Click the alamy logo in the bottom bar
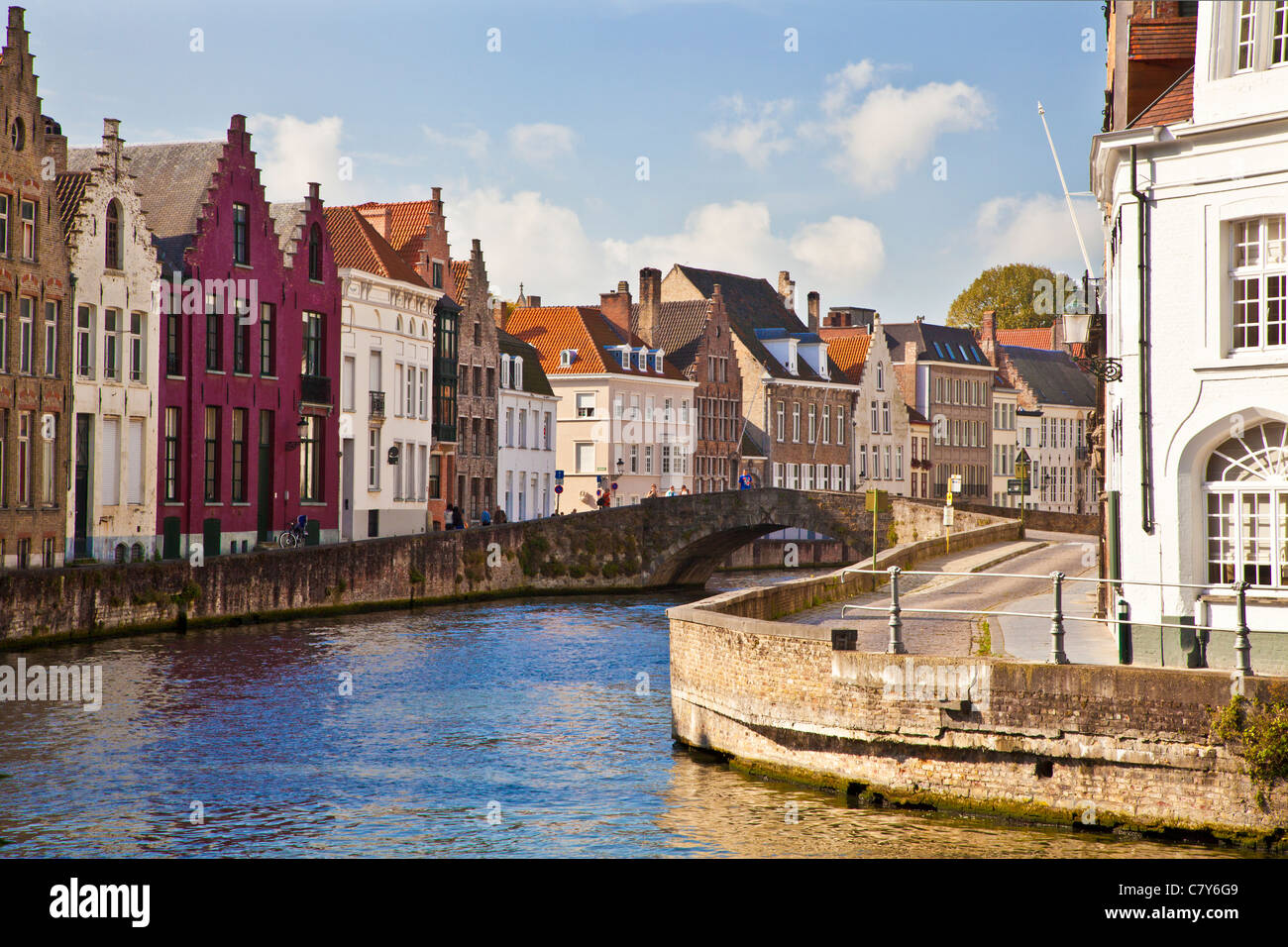The width and height of the screenshot is (1288, 947). [x=100, y=902]
